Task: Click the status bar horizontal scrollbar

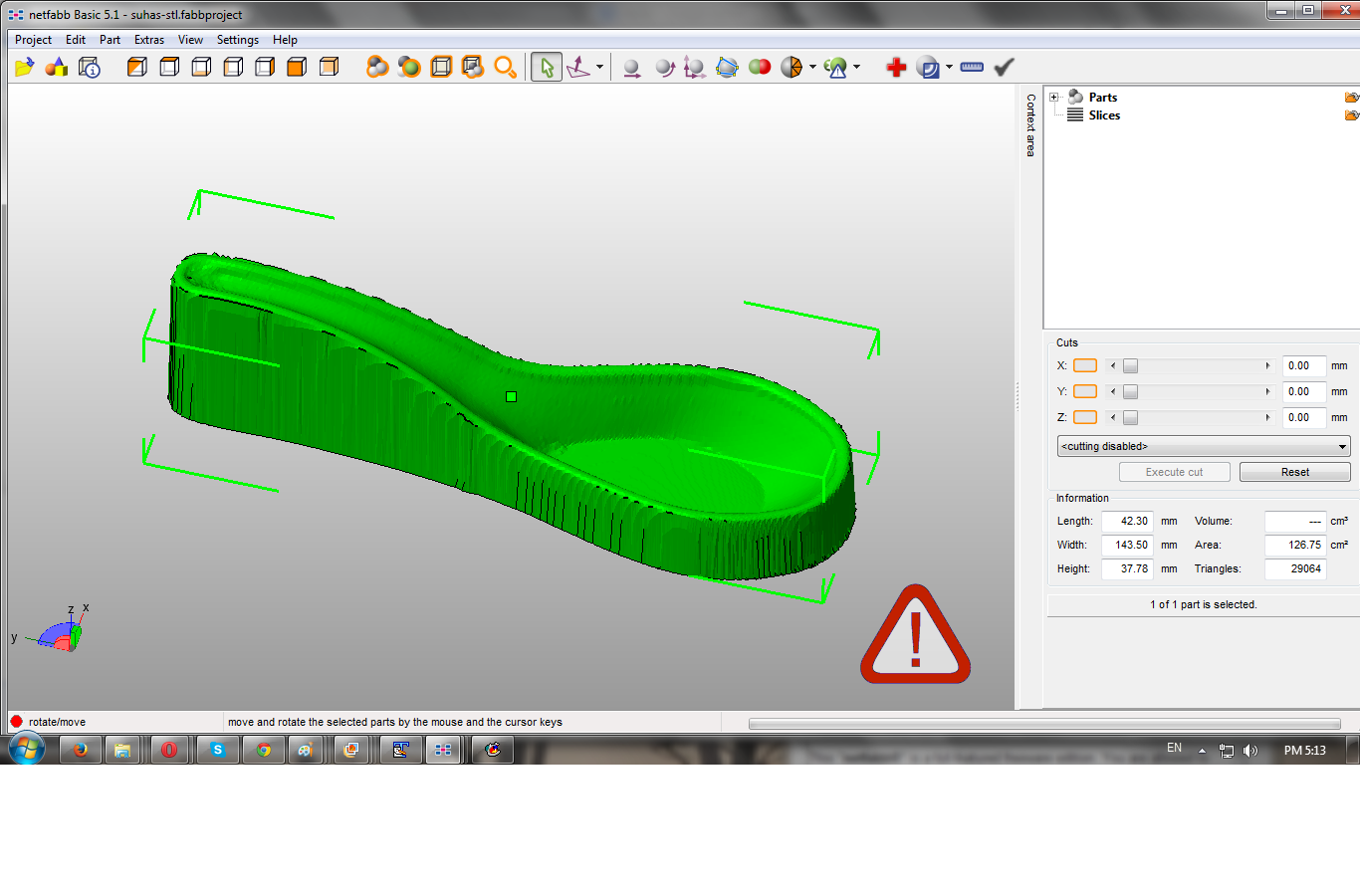Action: coord(1044,724)
